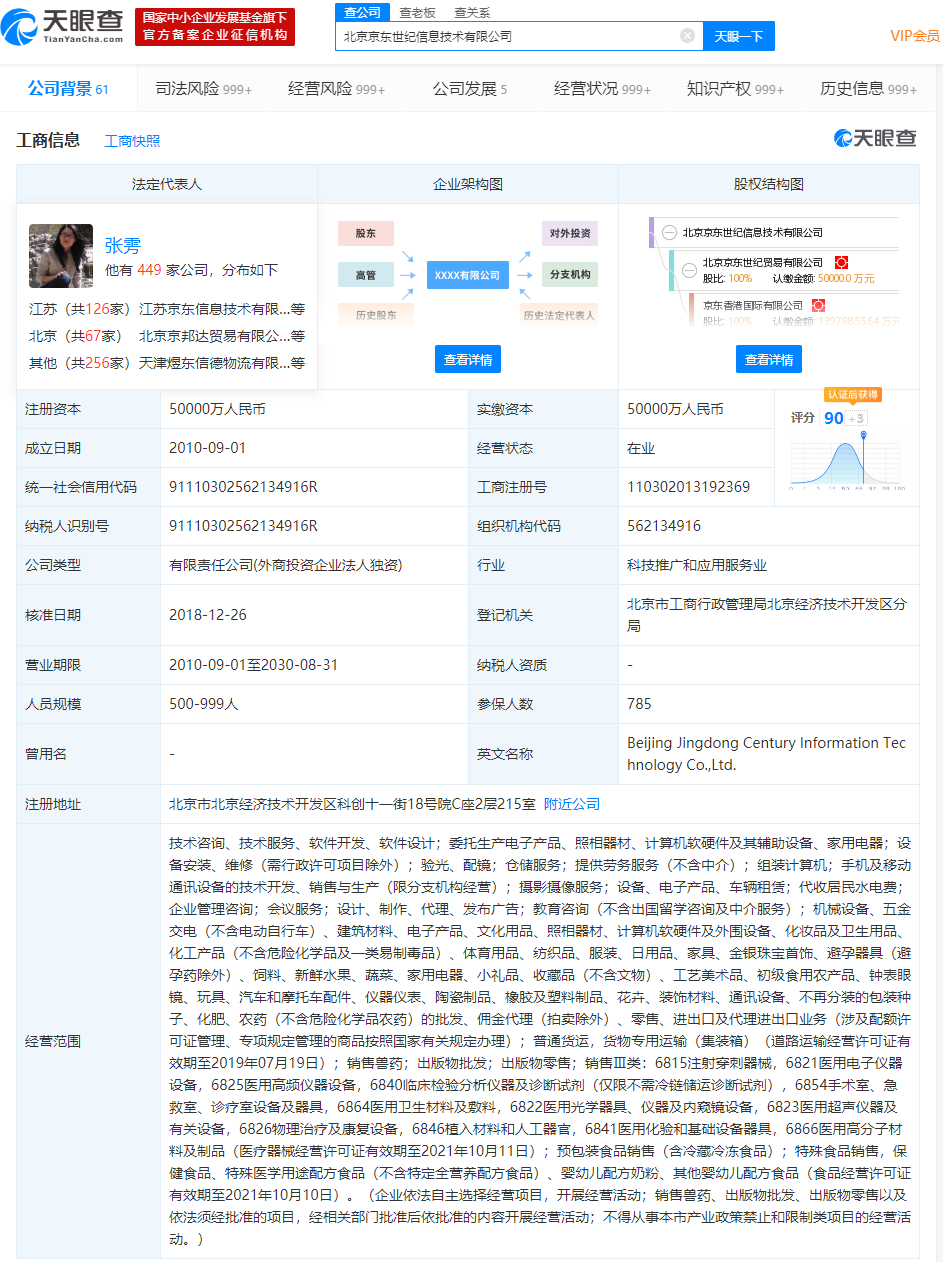Open 江苏京东信息技术有限... company link

click(222, 309)
